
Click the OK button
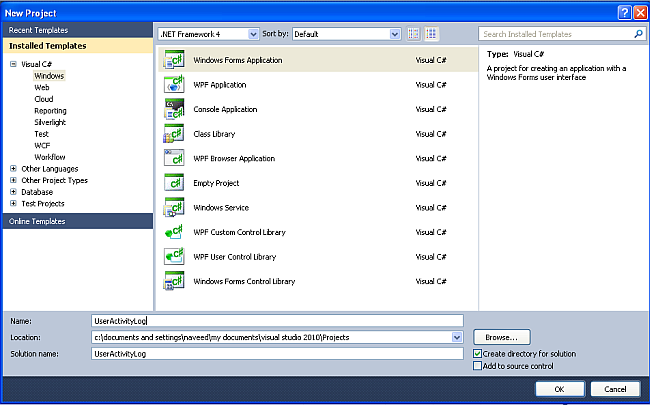point(560,389)
